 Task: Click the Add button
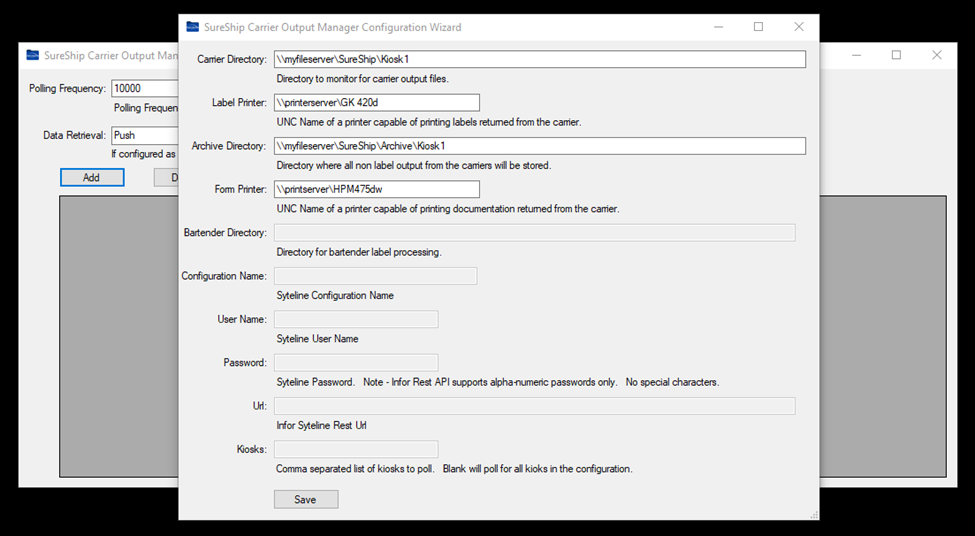point(92,177)
